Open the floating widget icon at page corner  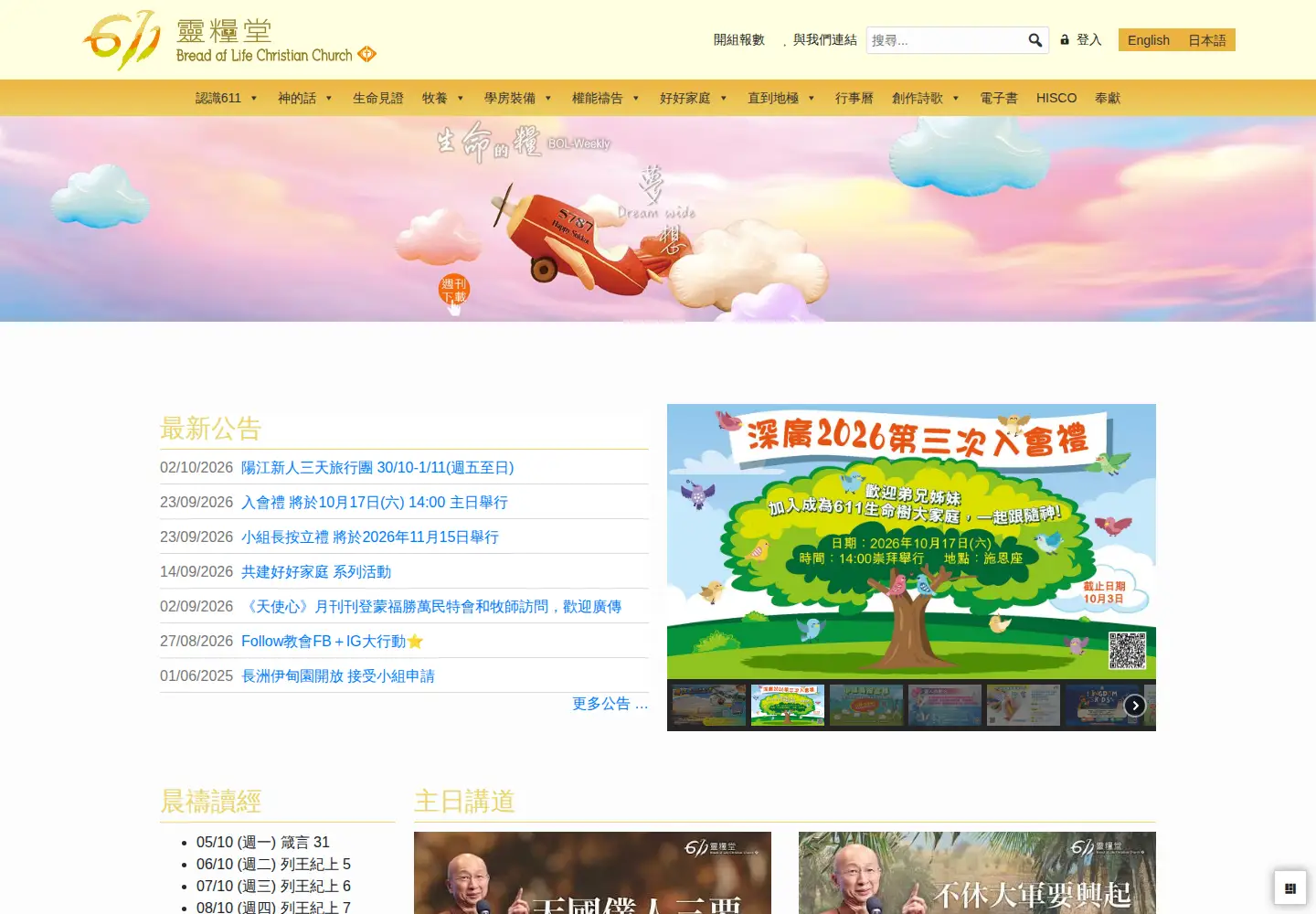pos(1290,887)
